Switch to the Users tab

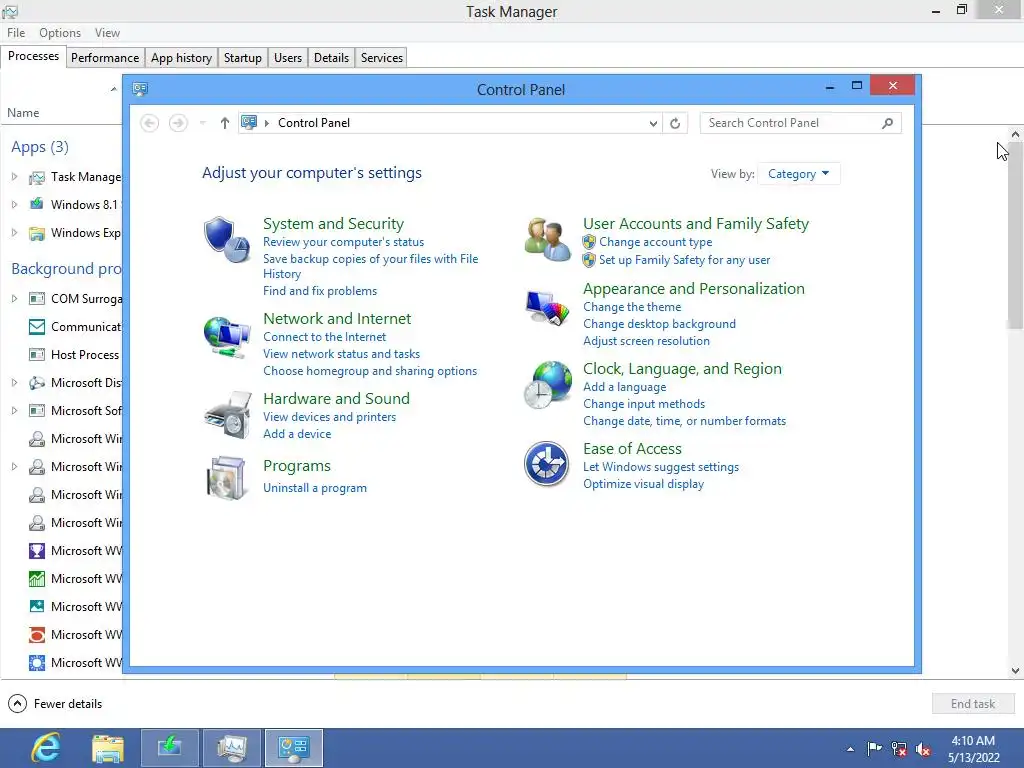pos(287,57)
